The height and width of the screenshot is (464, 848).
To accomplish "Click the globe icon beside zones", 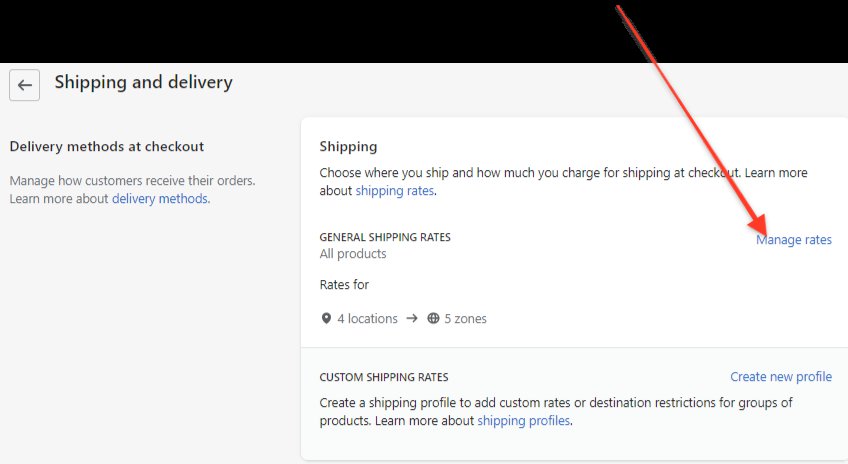I will click(x=433, y=319).
